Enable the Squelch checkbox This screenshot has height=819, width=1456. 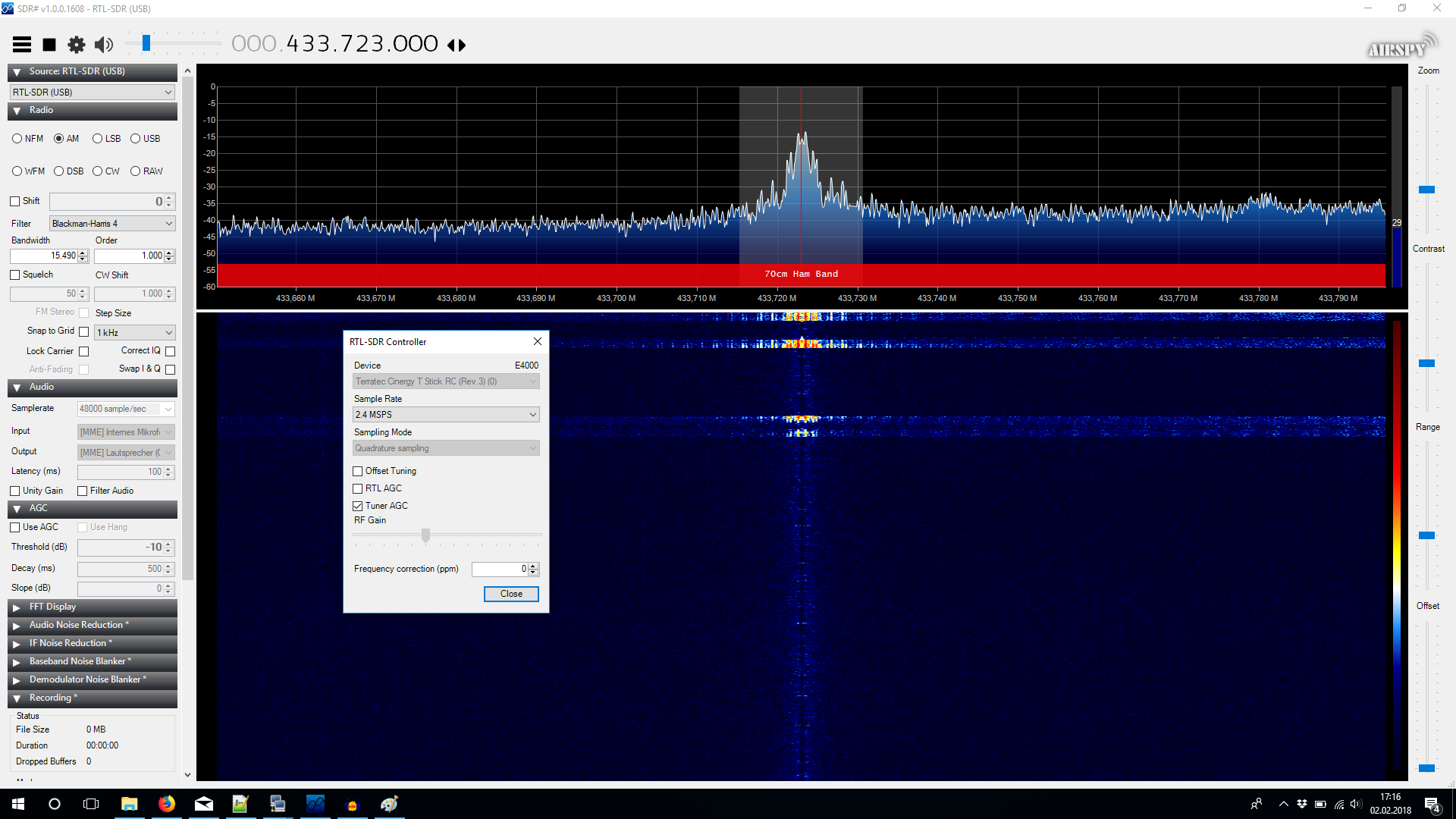(x=15, y=275)
